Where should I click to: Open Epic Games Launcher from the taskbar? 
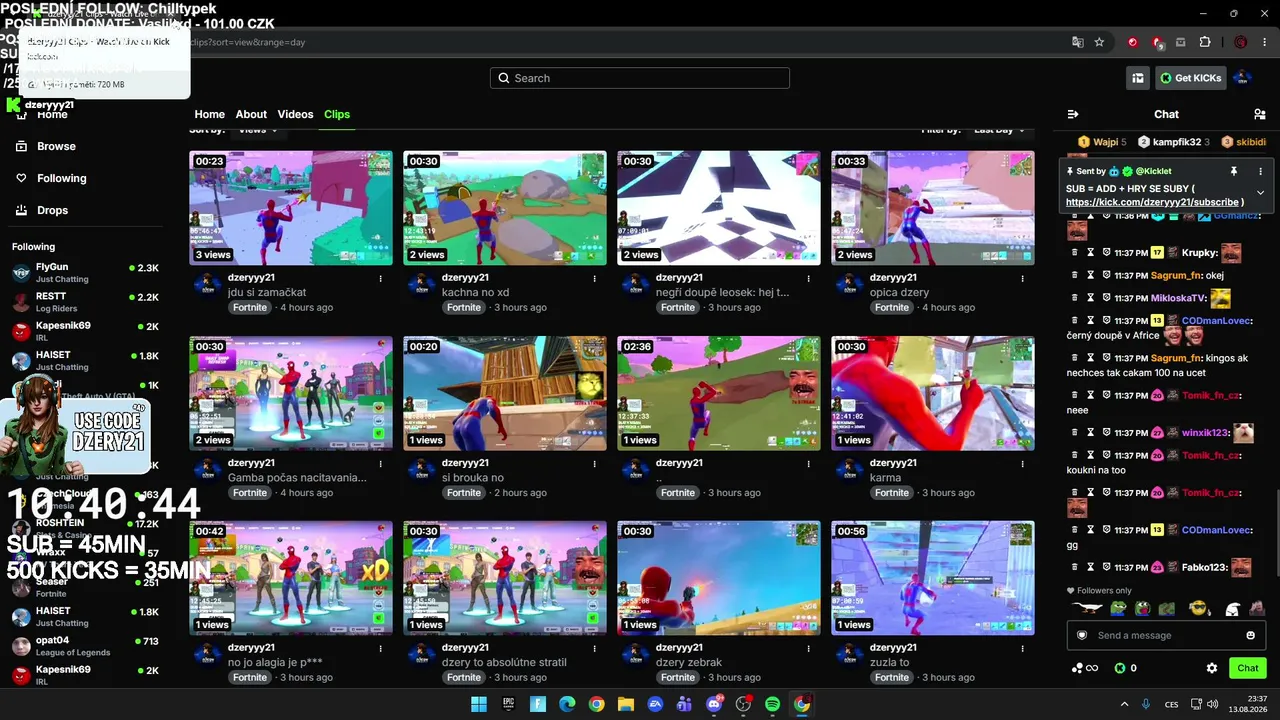tap(508, 704)
